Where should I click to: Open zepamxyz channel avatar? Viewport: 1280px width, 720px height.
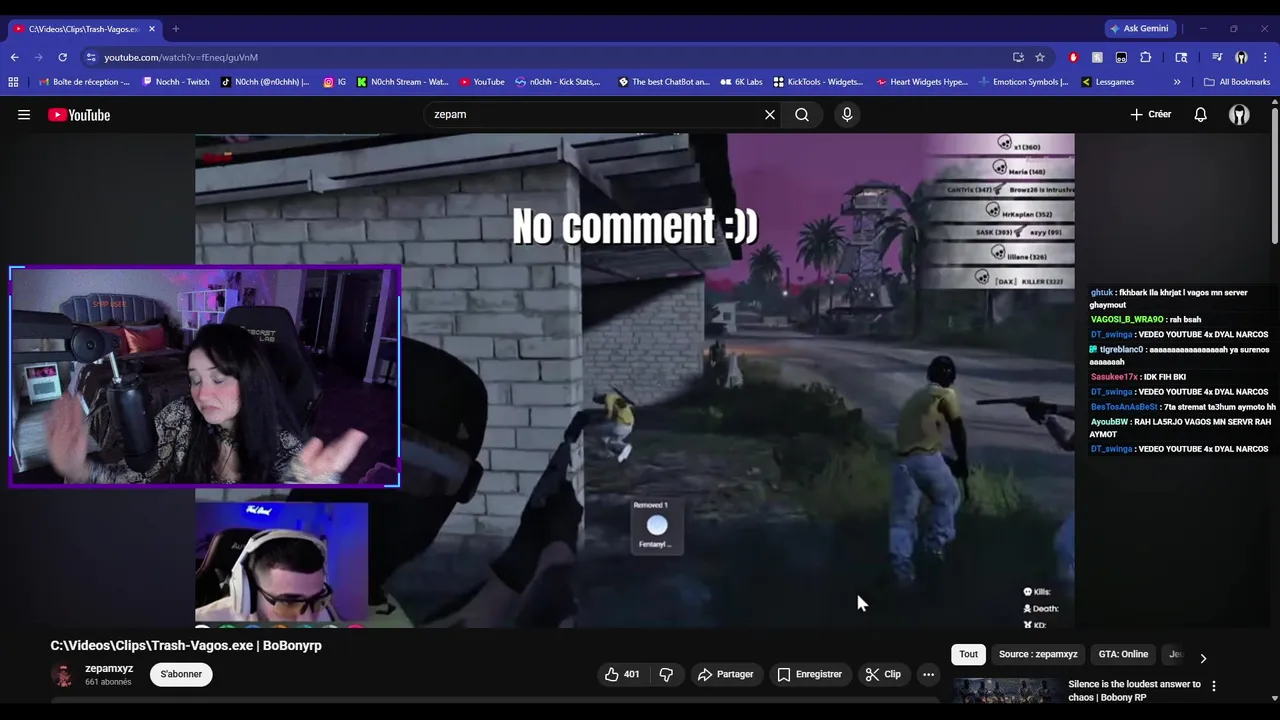click(x=63, y=675)
